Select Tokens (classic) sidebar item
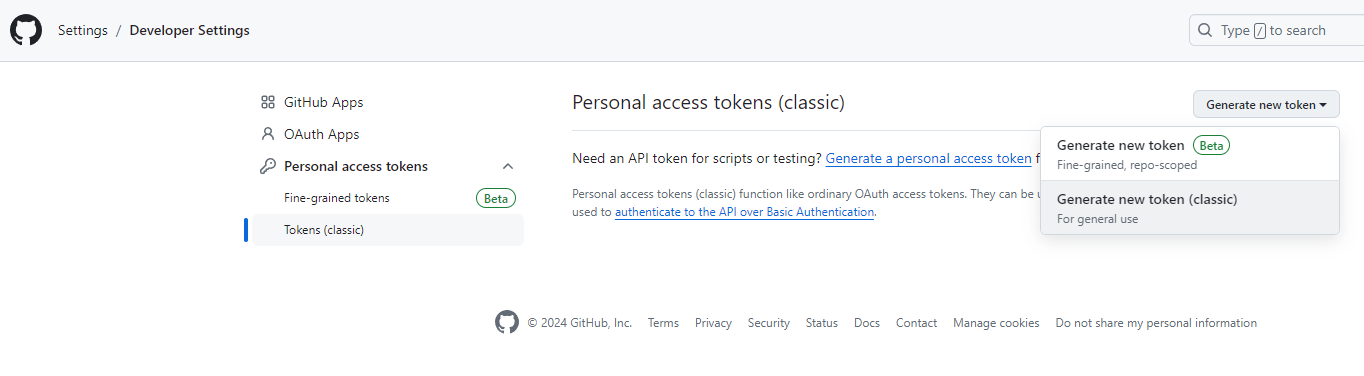 coord(388,230)
